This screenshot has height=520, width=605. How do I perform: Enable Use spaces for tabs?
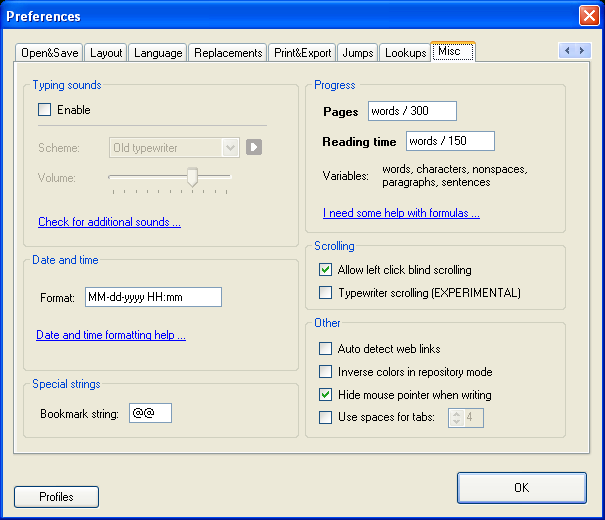325,417
